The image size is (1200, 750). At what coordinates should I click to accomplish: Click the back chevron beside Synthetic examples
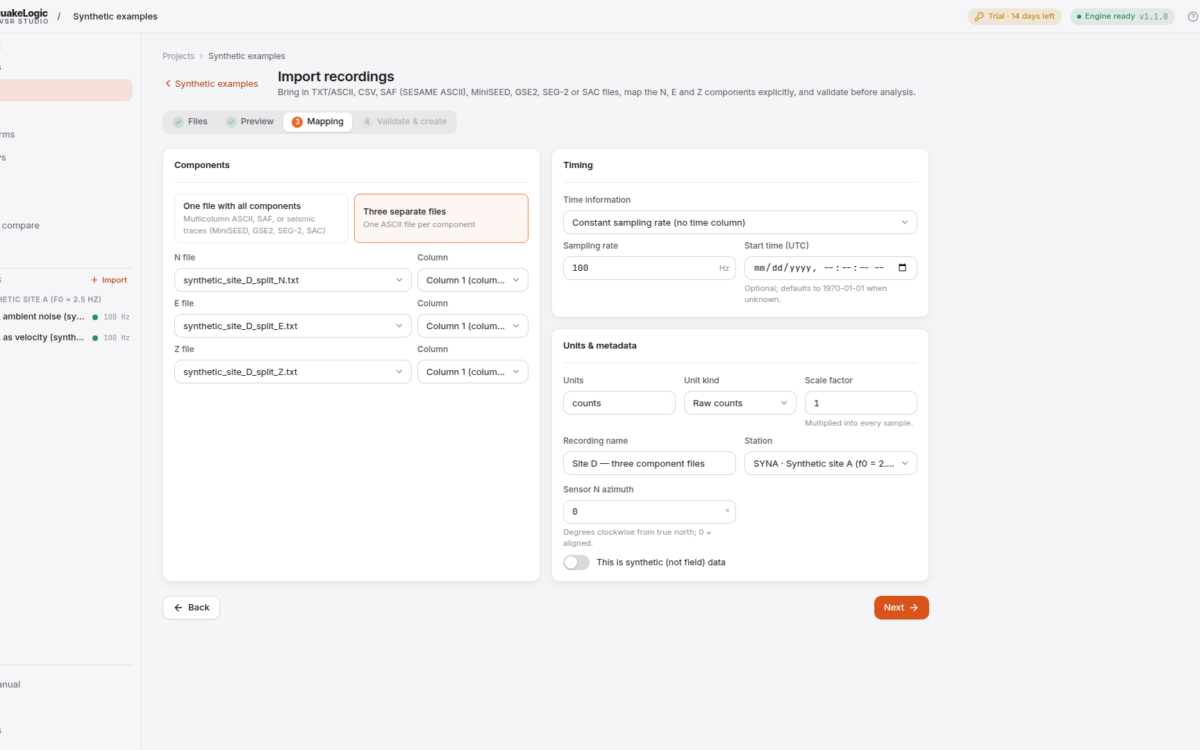[x=168, y=84]
